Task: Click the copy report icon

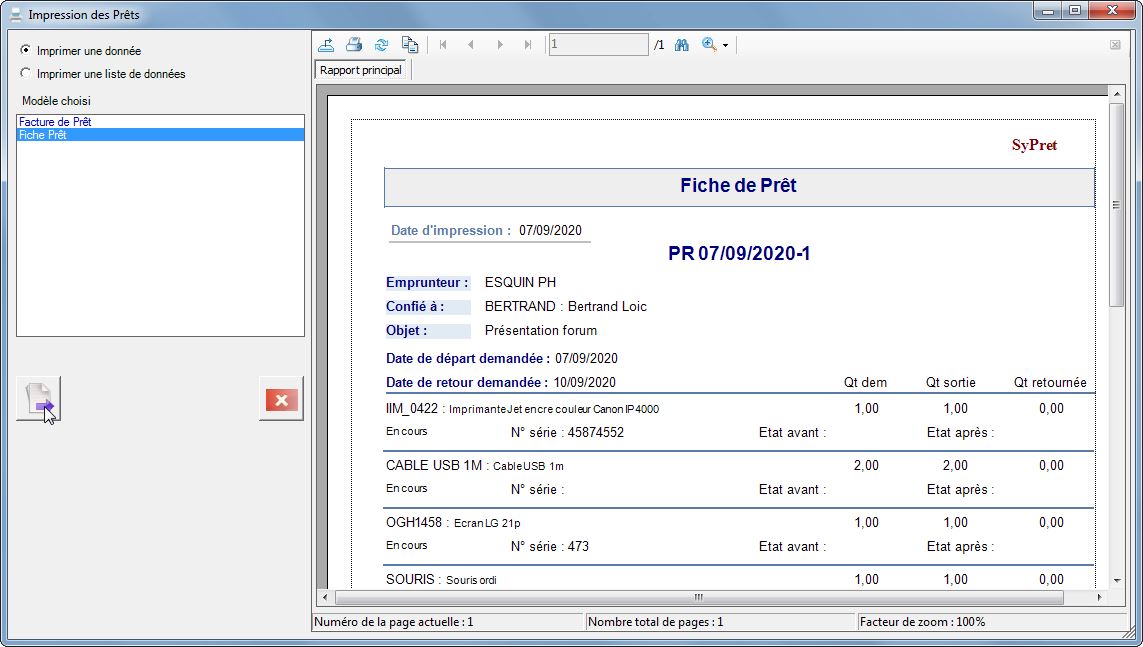Action: (410, 44)
